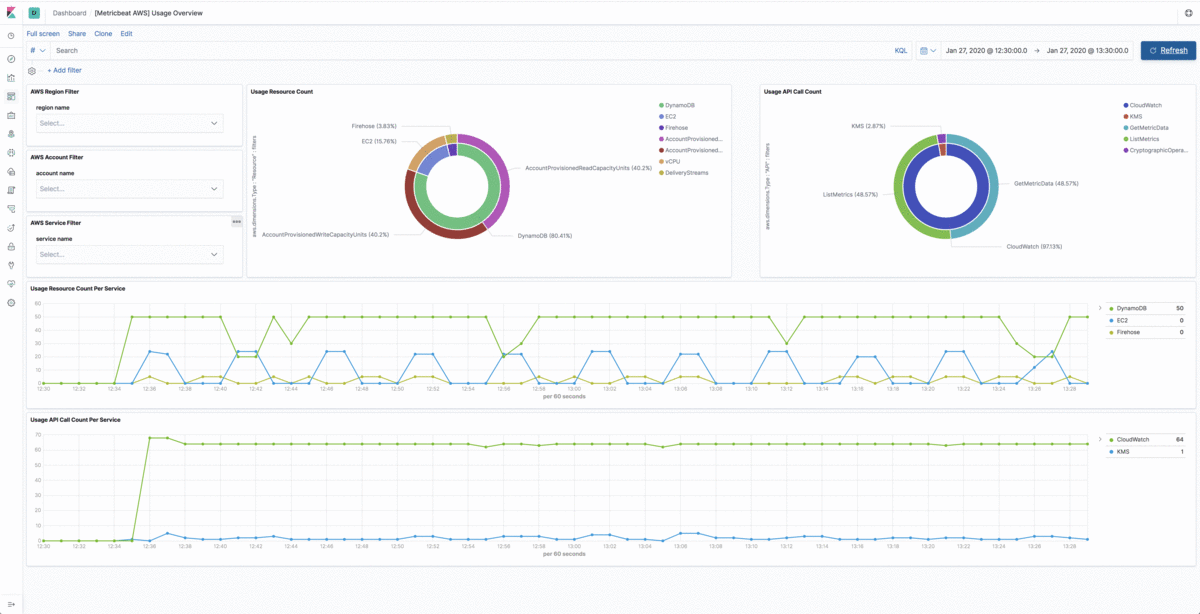Click the DynamoDB color dot in pie legend
Viewport: 1200px width, 614px height.
tap(662, 105)
